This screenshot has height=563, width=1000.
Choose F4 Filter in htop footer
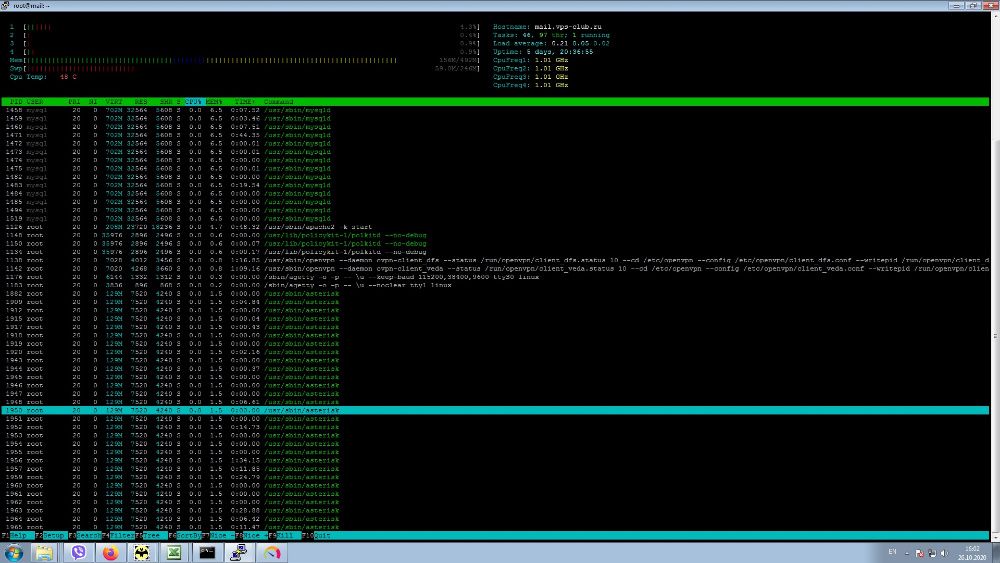pos(119,536)
